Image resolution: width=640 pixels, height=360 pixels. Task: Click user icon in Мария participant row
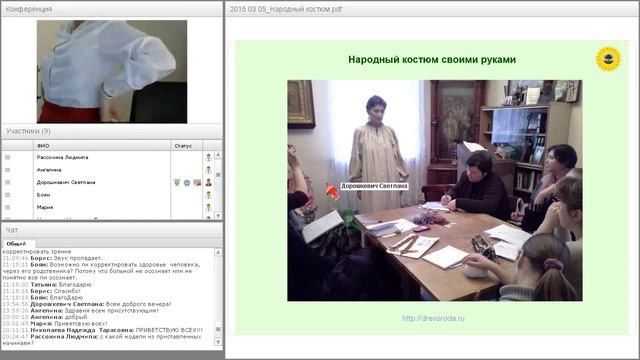[x=209, y=207]
